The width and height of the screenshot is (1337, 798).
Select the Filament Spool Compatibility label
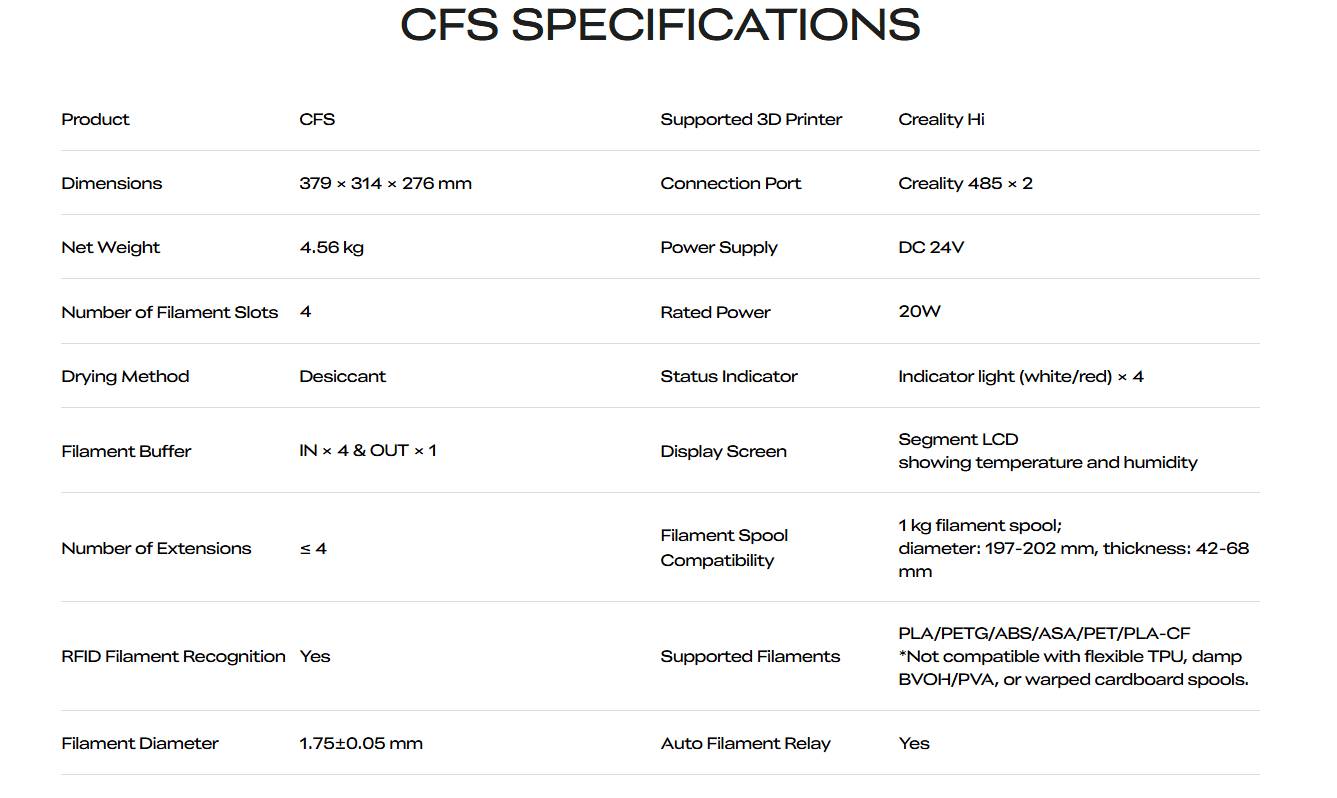click(x=724, y=548)
